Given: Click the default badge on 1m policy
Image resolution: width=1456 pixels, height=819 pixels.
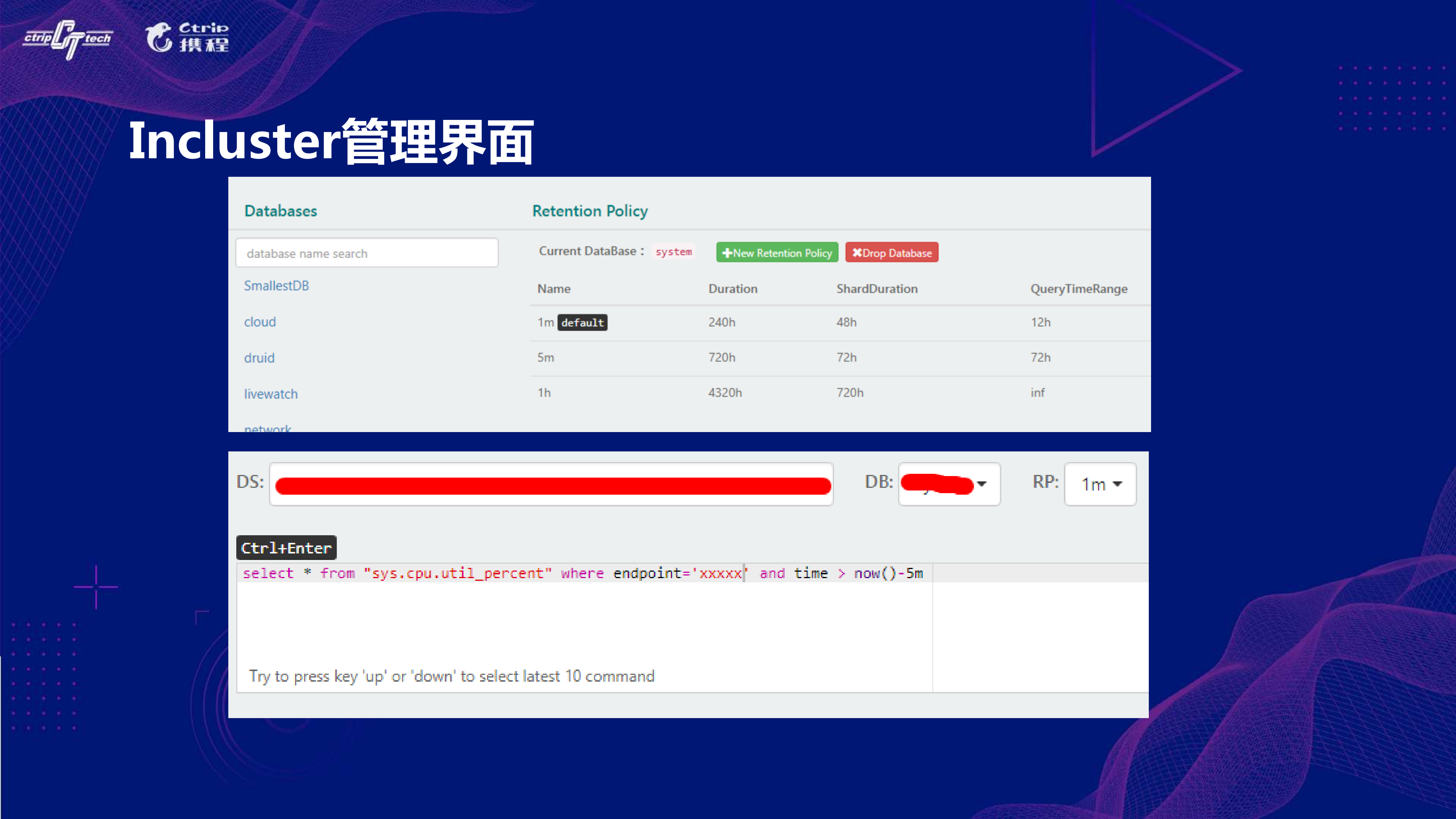Looking at the screenshot, I should pyautogui.click(x=583, y=322).
